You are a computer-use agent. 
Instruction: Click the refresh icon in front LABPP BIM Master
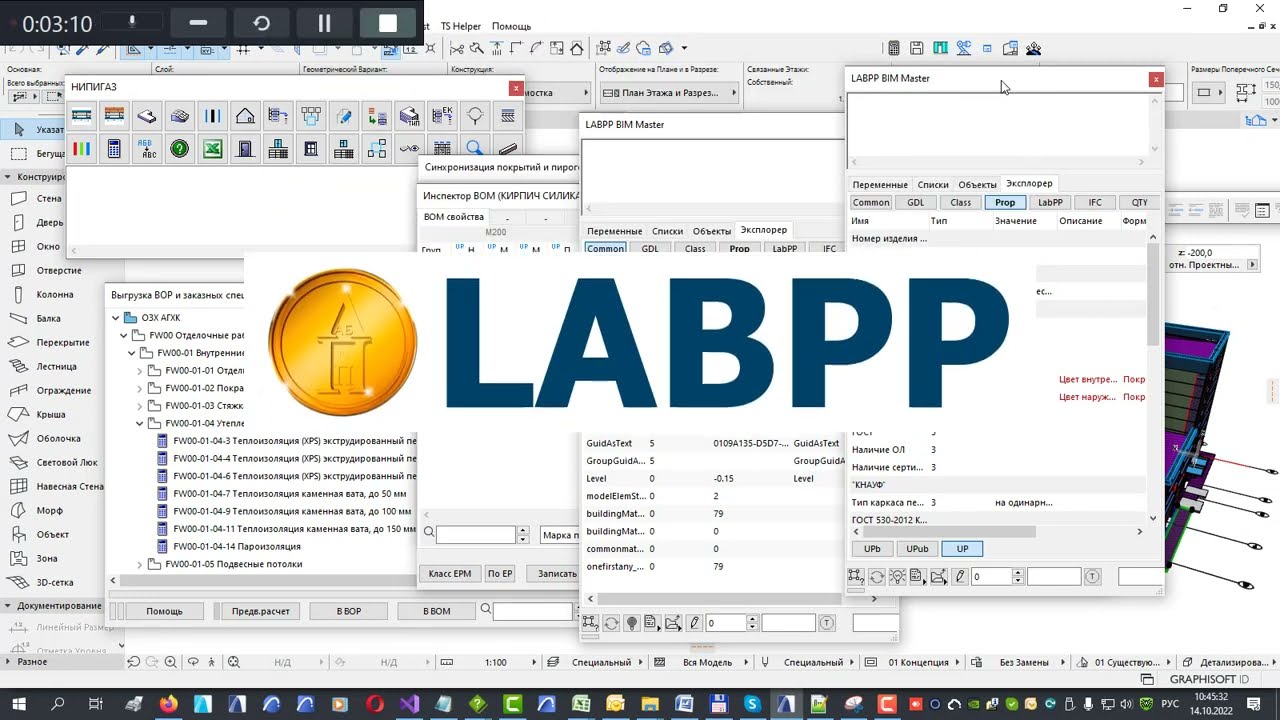click(877, 576)
